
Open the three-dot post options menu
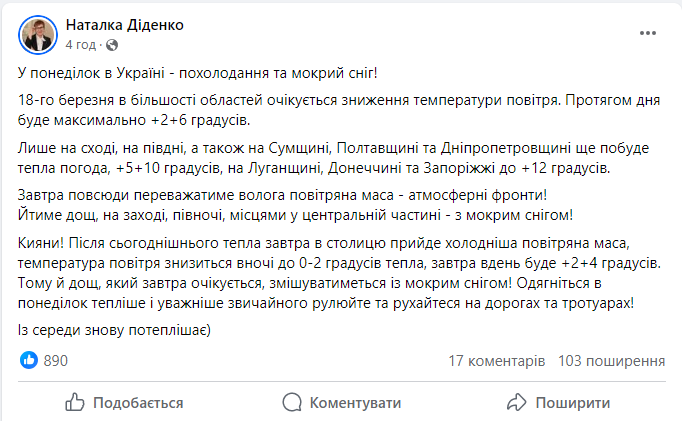[x=646, y=34]
